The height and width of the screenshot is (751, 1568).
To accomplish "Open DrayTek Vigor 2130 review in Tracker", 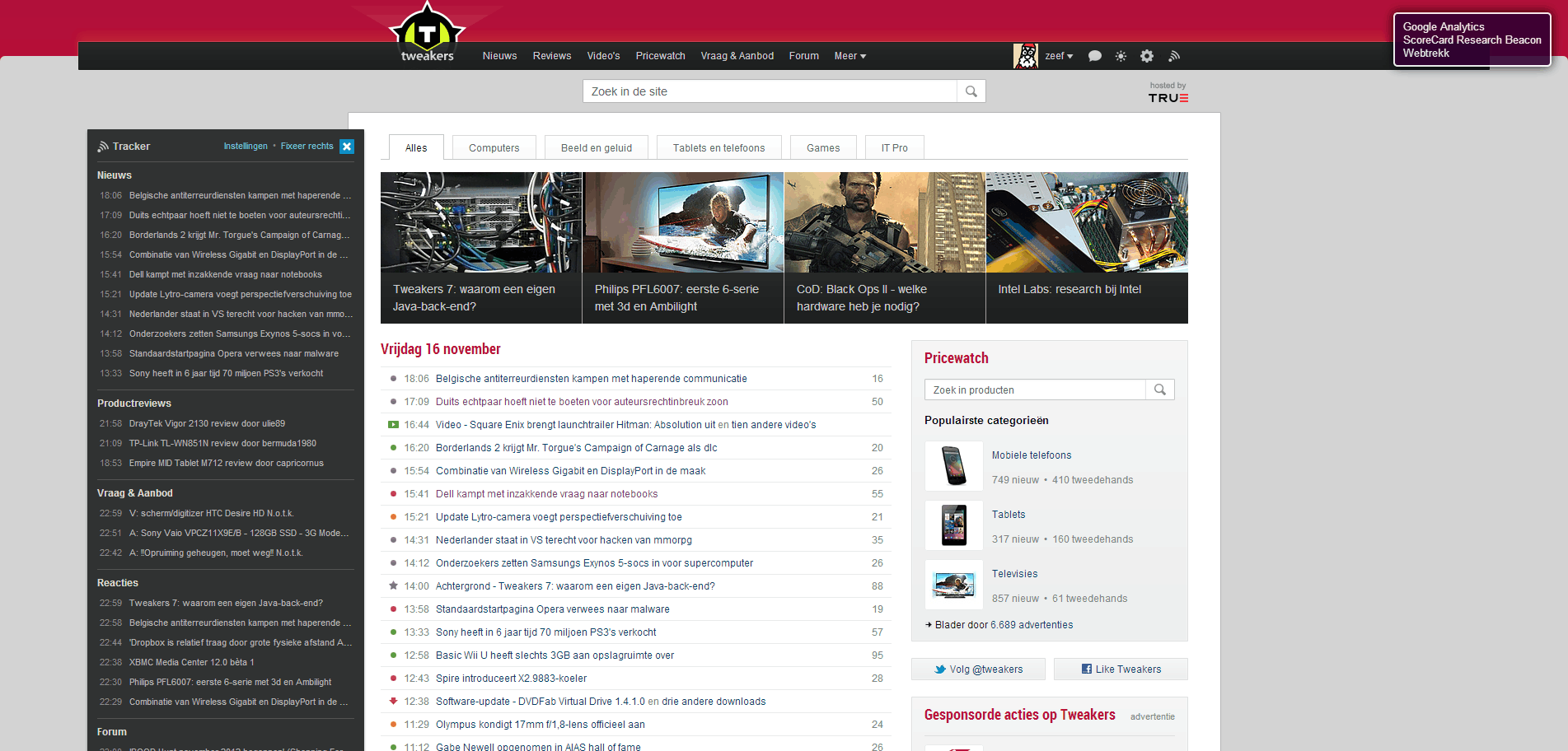I will [x=207, y=423].
